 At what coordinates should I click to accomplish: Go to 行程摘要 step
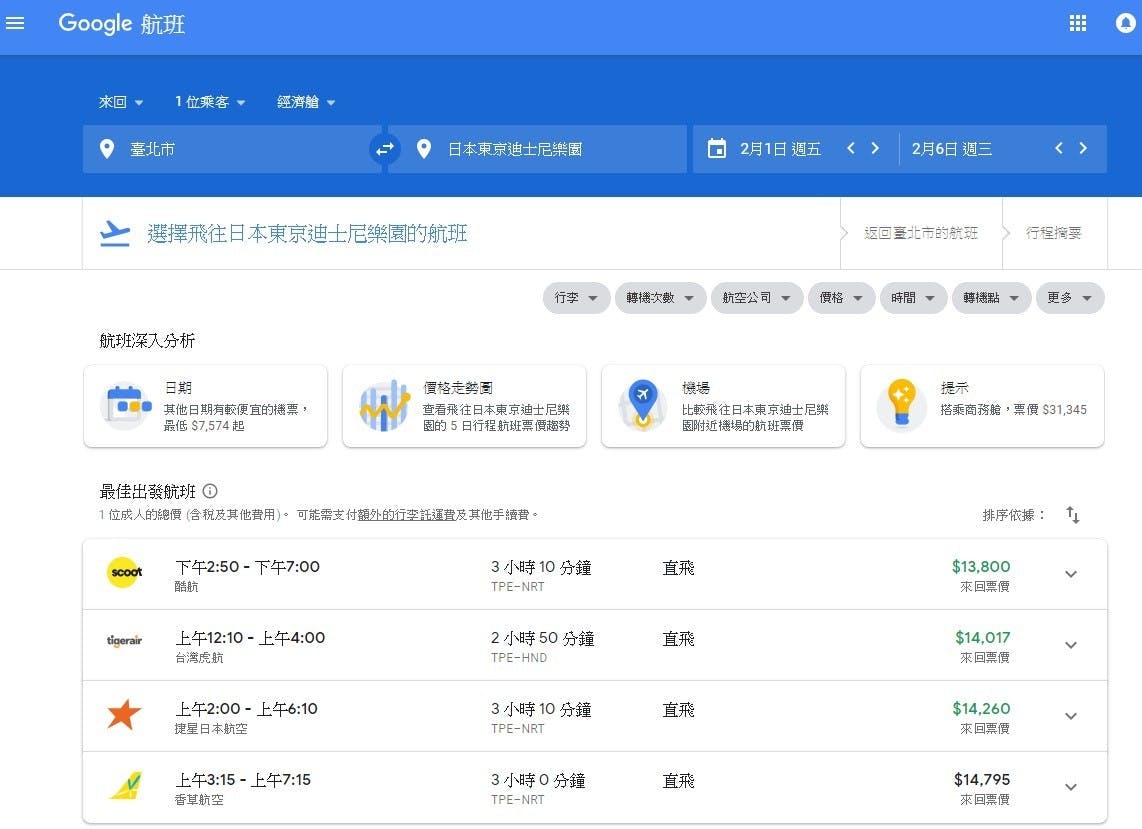(x=1053, y=233)
